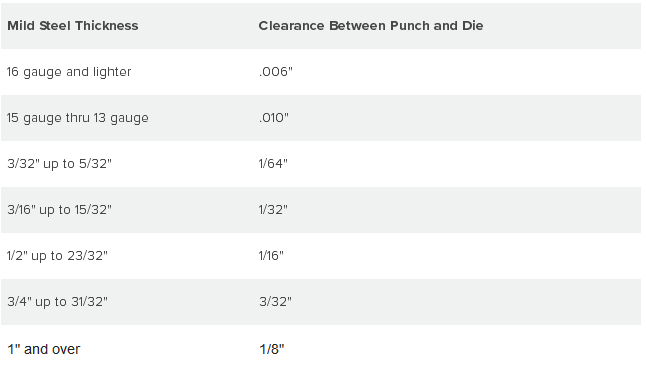Click the 3/4" up to 31/32" cell
646x383 pixels.
(x=57, y=302)
